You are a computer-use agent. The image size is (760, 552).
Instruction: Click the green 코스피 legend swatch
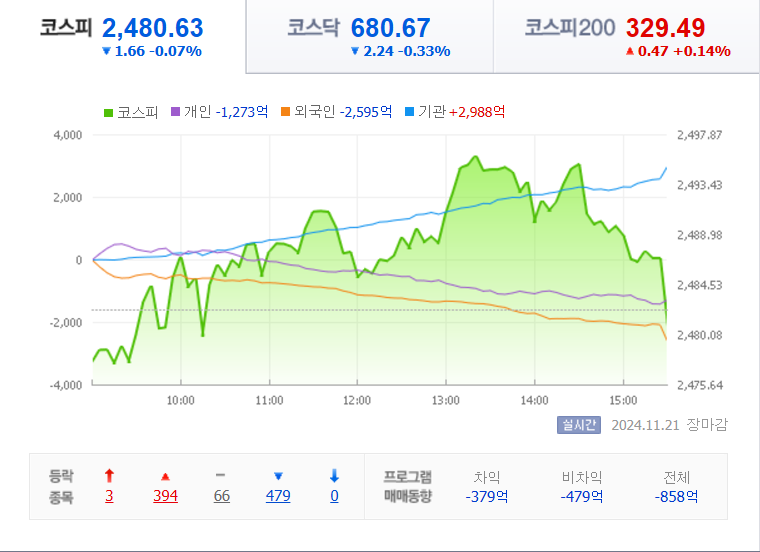(x=109, y=113)
